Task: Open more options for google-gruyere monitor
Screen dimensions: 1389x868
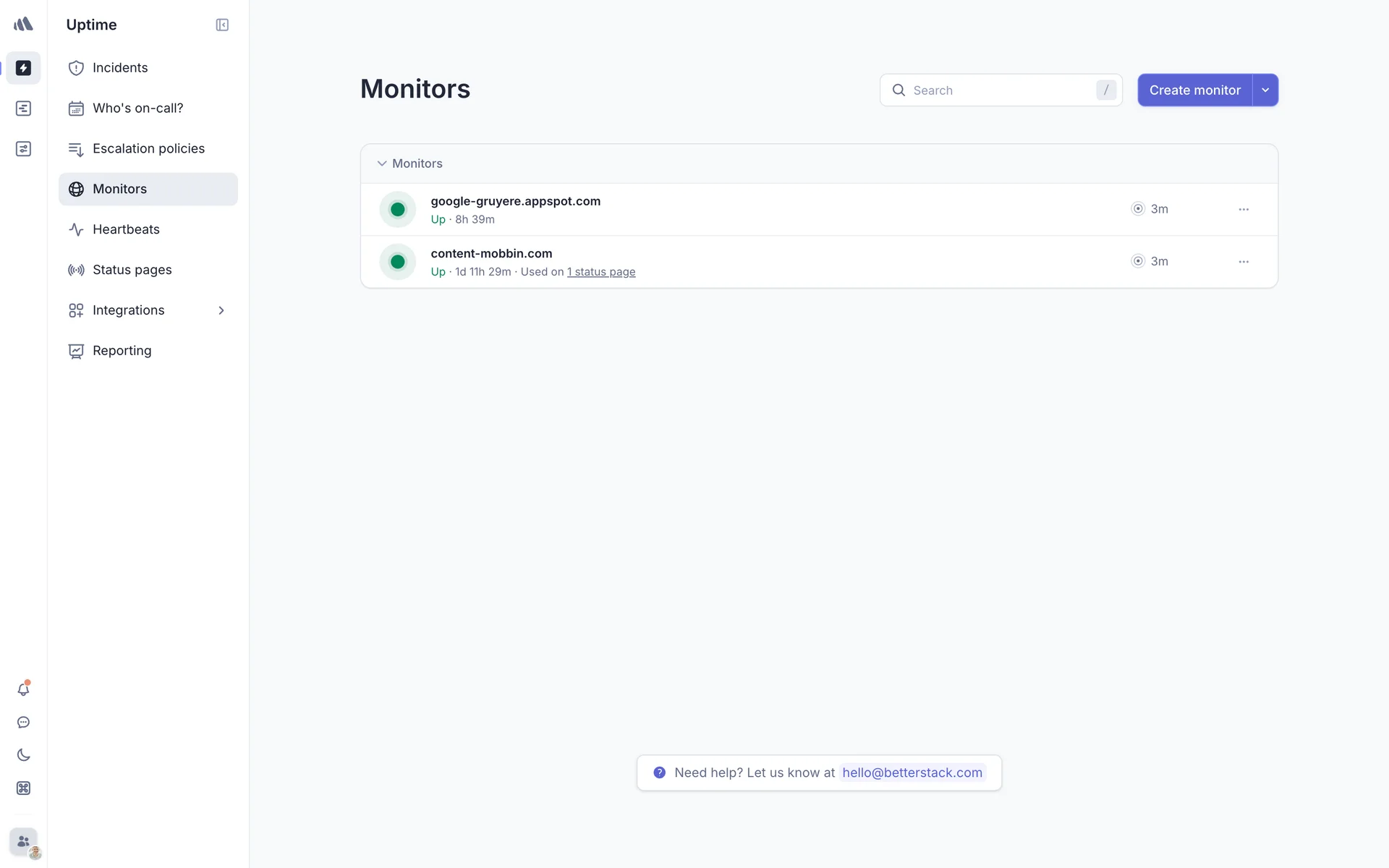Action: pos(1244,210)
